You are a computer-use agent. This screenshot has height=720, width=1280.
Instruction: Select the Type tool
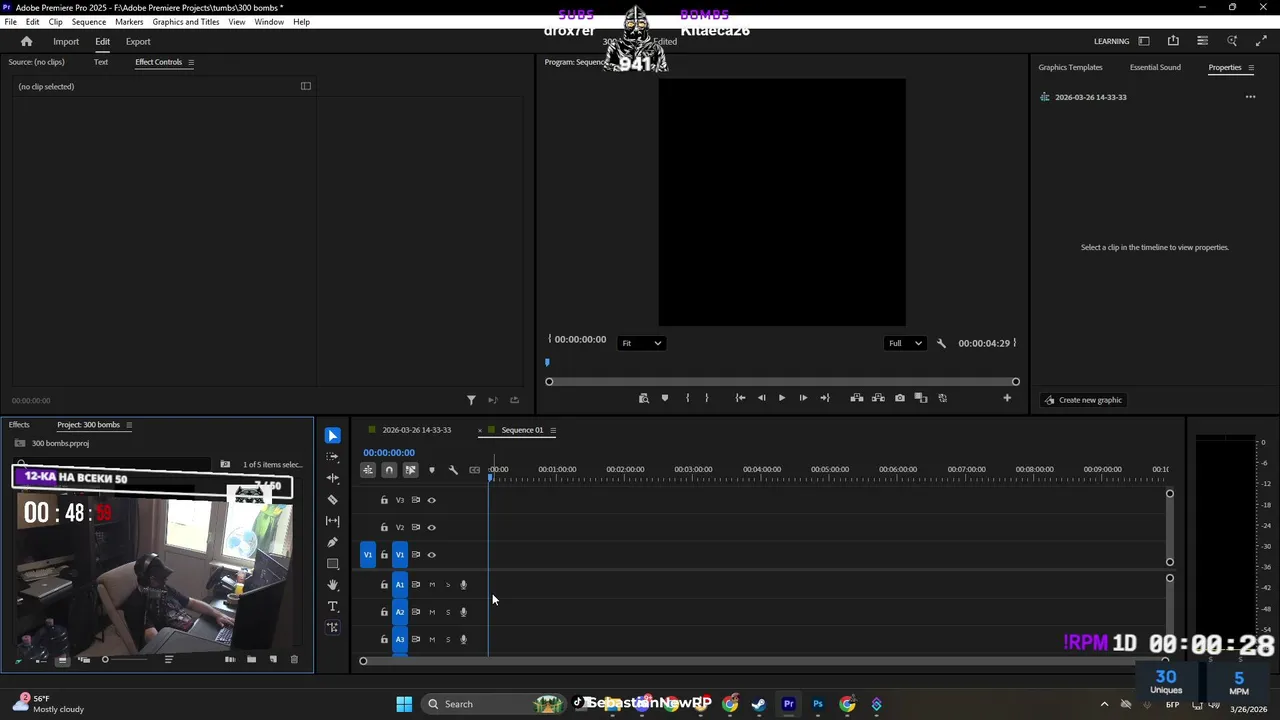pos(333,607)
